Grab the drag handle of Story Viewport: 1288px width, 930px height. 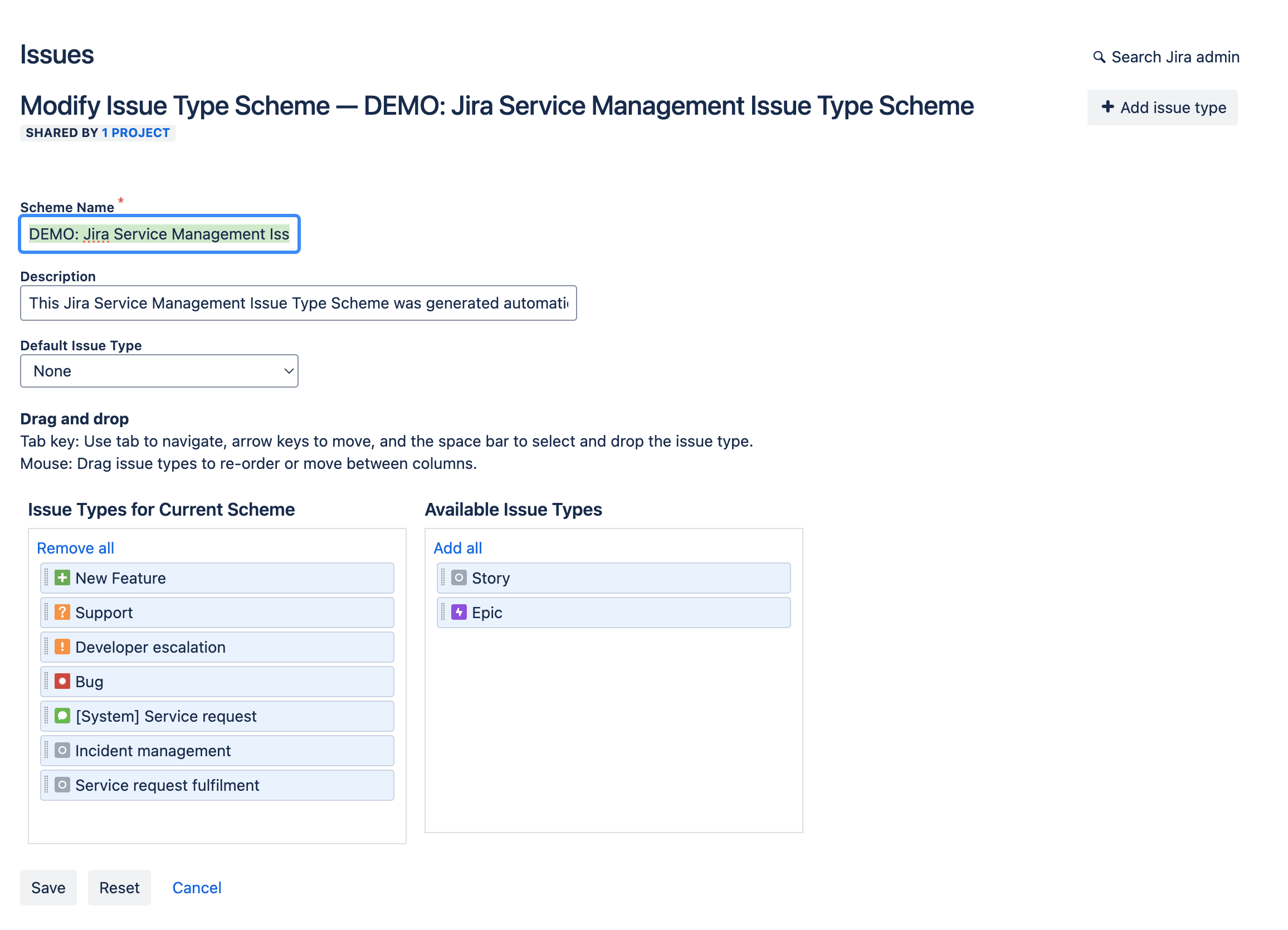(443, 578)
